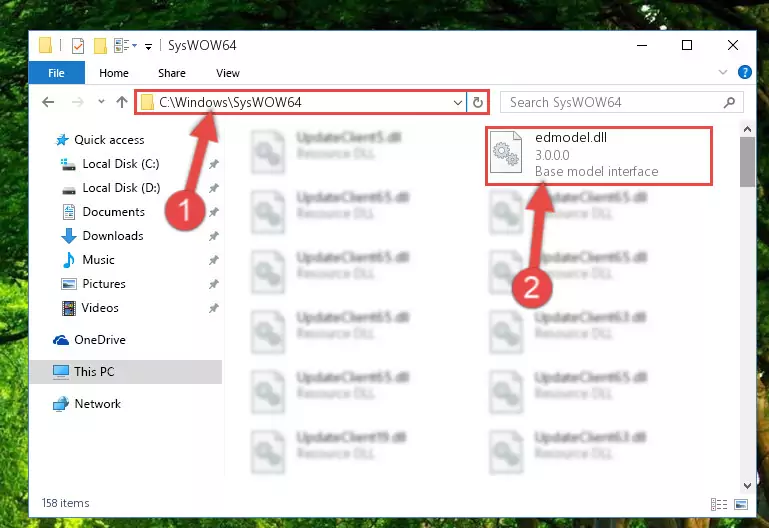
Task: Click the pin icon next to Documents
Action: pyautogui.click(x=214, y=212)
